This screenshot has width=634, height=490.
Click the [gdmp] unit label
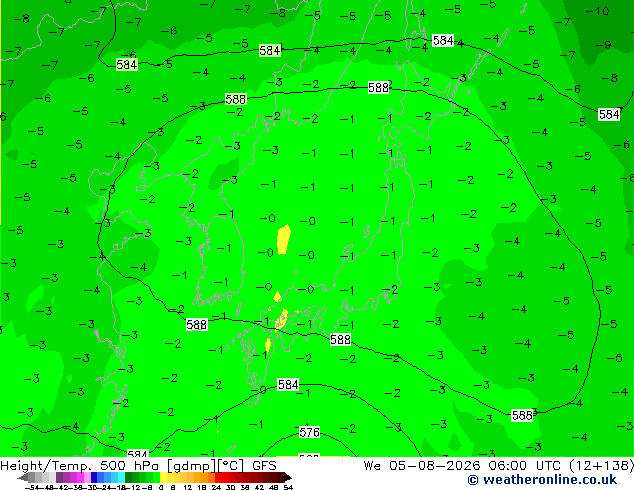[192, 466]
